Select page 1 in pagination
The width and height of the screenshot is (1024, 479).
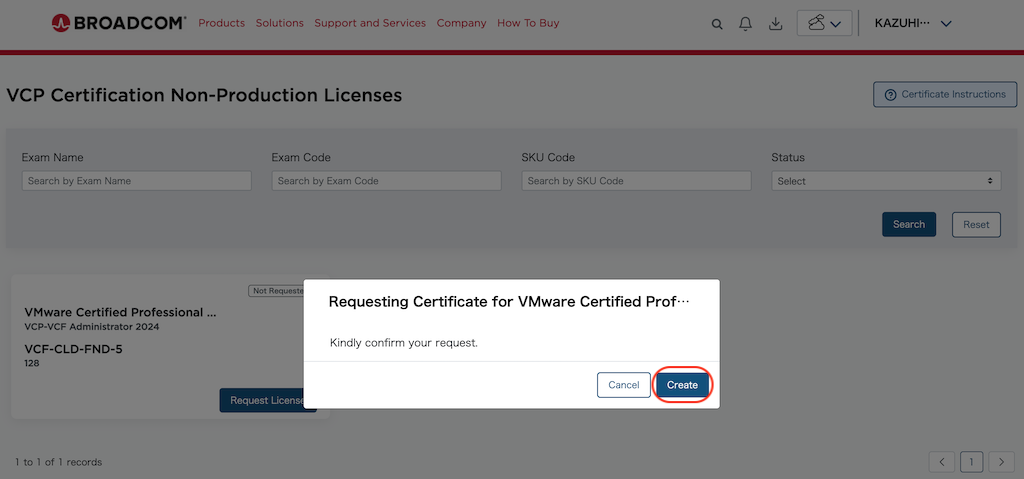(x=971, y=462)
